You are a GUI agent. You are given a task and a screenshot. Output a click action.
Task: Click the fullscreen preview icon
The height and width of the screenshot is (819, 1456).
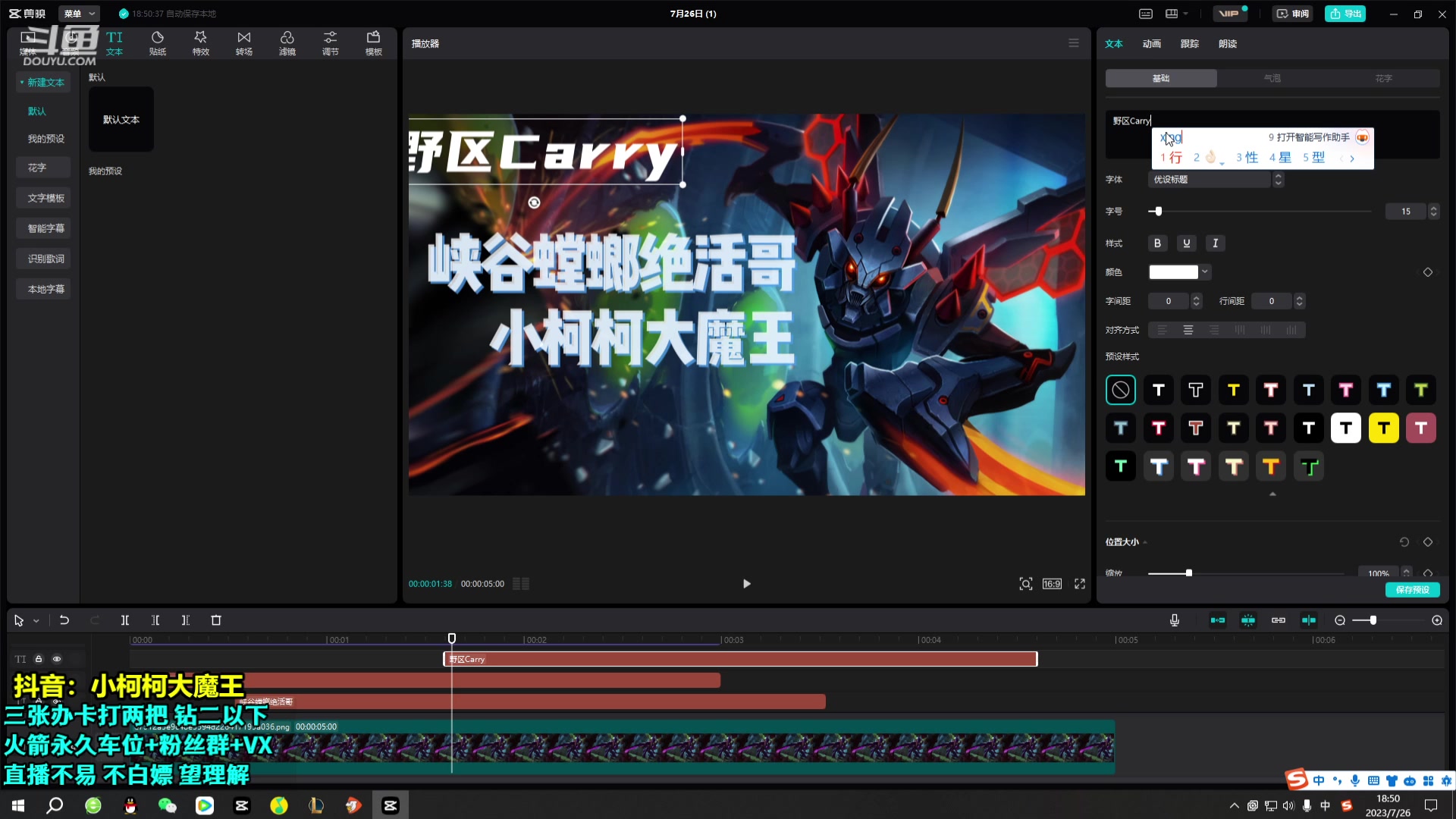[1080, 584]
